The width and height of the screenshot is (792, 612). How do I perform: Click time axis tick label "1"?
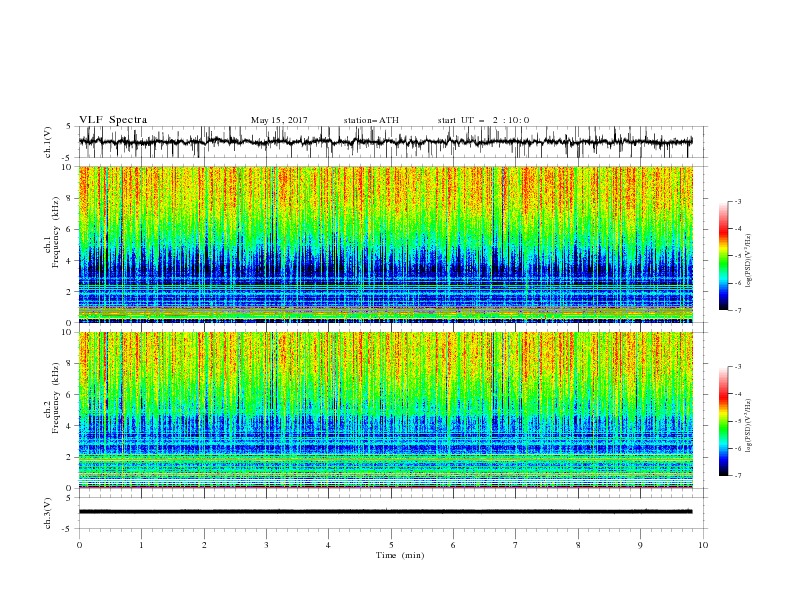(x=141, y=545)
